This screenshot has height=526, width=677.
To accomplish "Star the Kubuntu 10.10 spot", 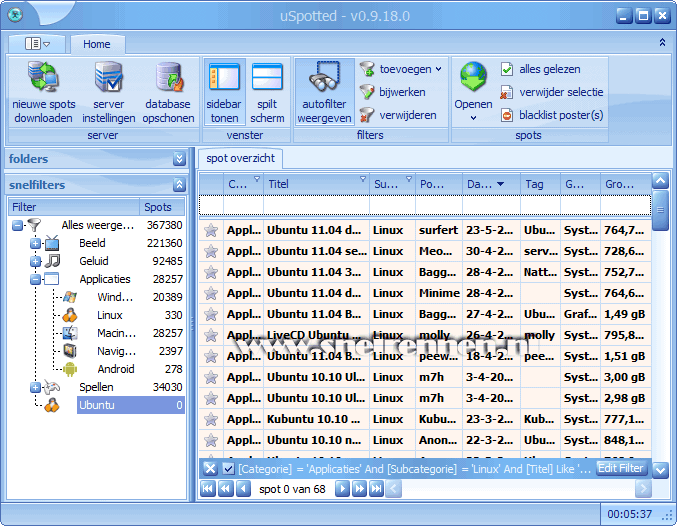I will click(211, 419).
